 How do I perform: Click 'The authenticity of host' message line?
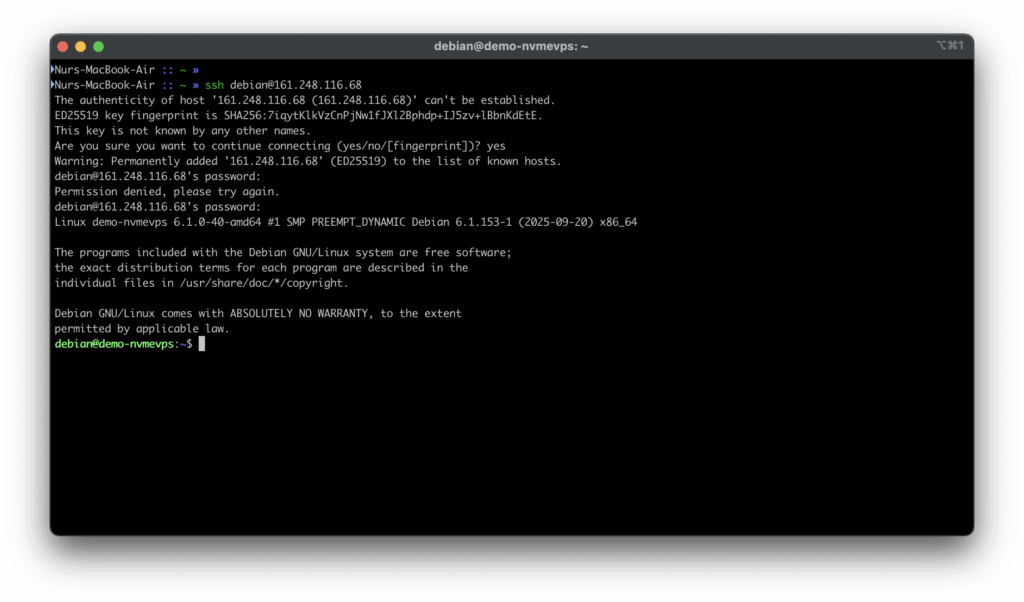click(x=303, y=100)
